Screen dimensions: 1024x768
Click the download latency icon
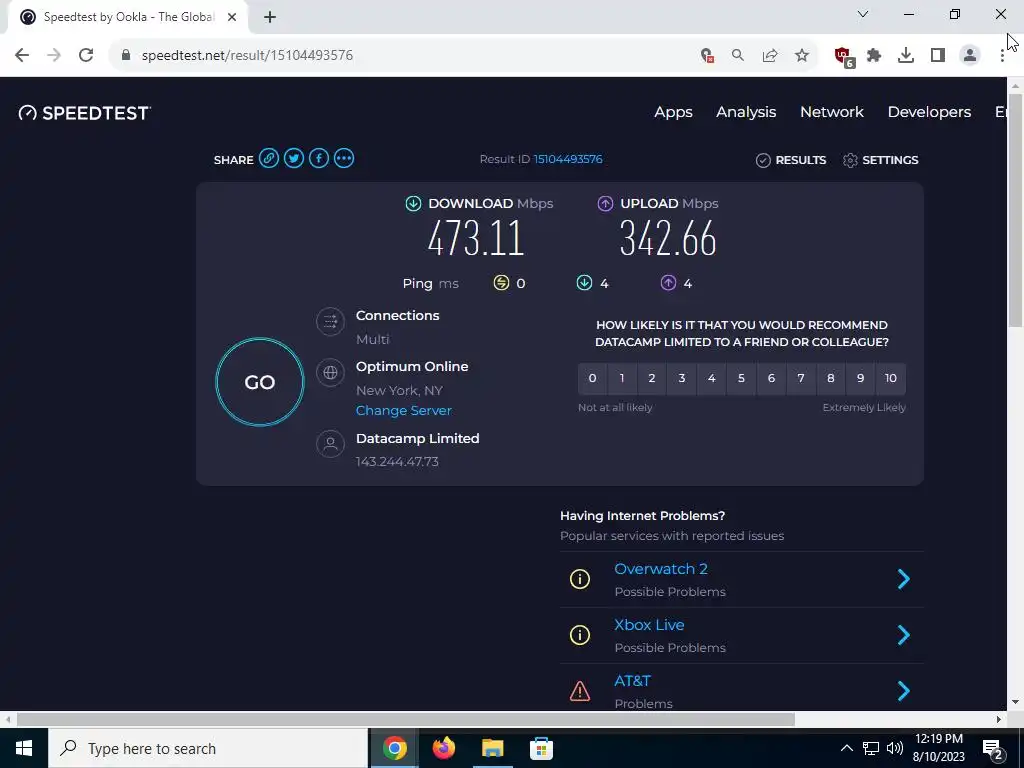pos(584,283)
